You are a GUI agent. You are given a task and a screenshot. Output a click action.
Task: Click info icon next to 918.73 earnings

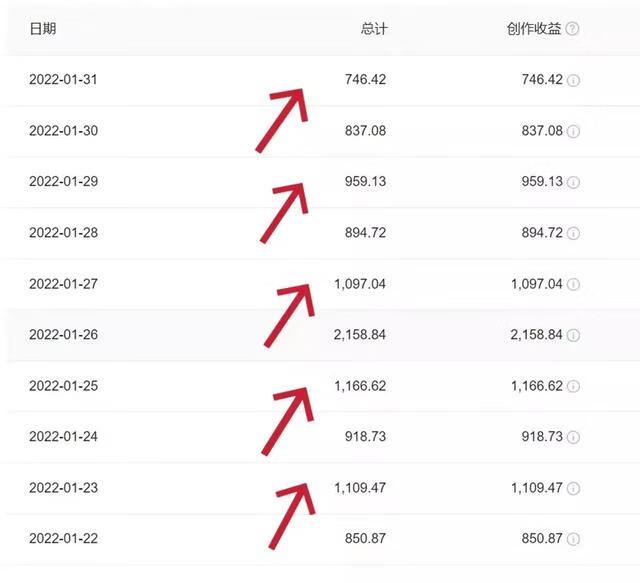(x=573, y=437)
